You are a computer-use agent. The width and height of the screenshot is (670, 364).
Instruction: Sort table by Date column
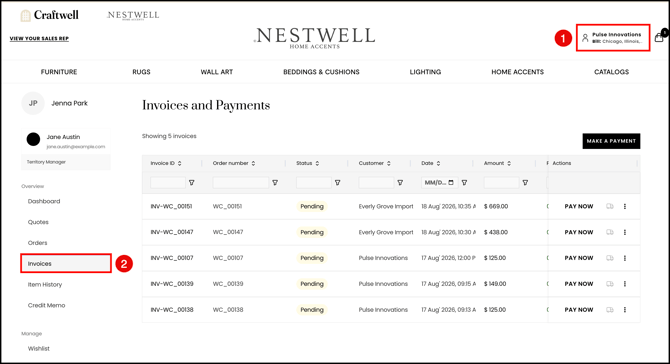438,163
